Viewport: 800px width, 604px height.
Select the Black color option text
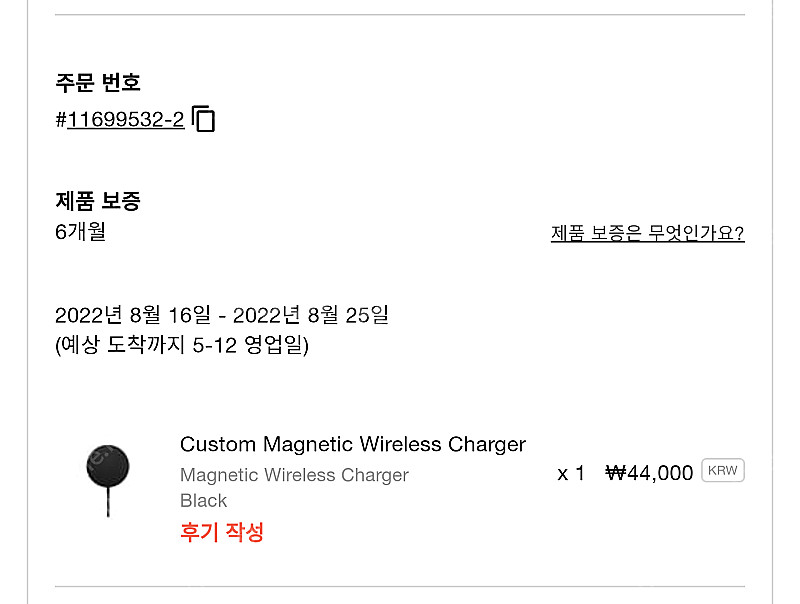coord(203,500)
